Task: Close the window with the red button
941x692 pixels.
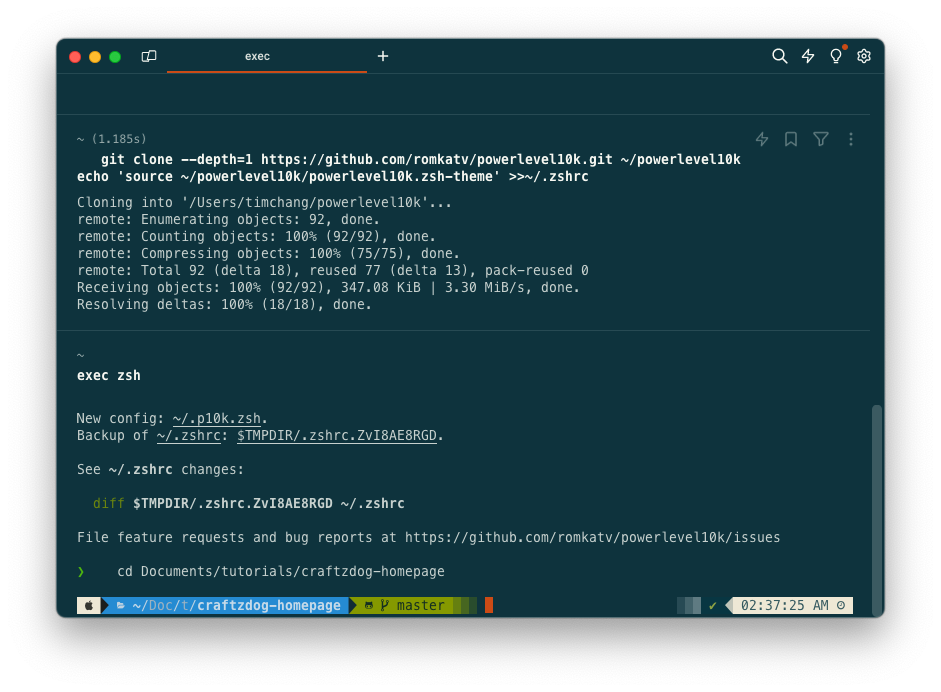Action: [x=75, y=57]
